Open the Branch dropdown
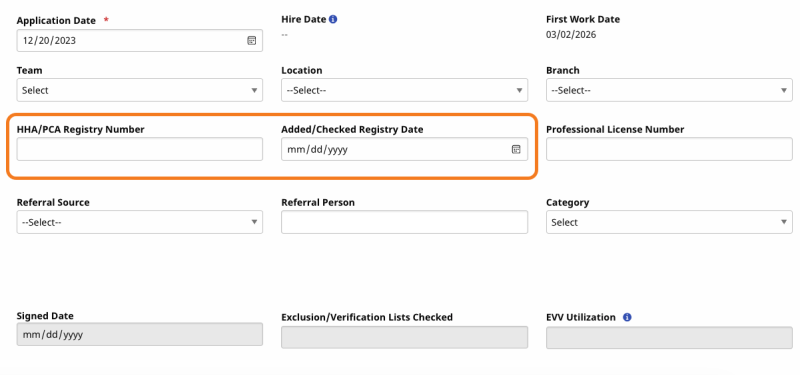 669,90
